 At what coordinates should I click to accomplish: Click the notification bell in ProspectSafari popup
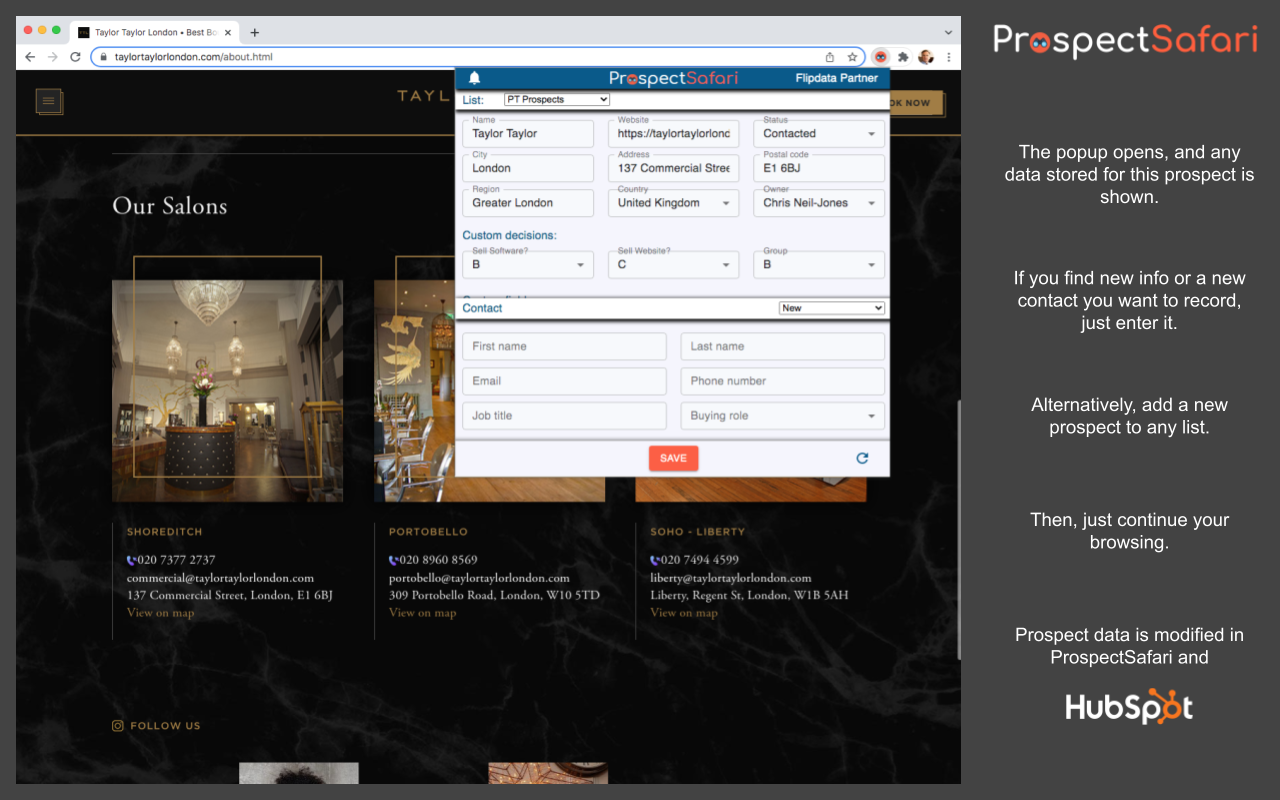[x=474, y=78]
